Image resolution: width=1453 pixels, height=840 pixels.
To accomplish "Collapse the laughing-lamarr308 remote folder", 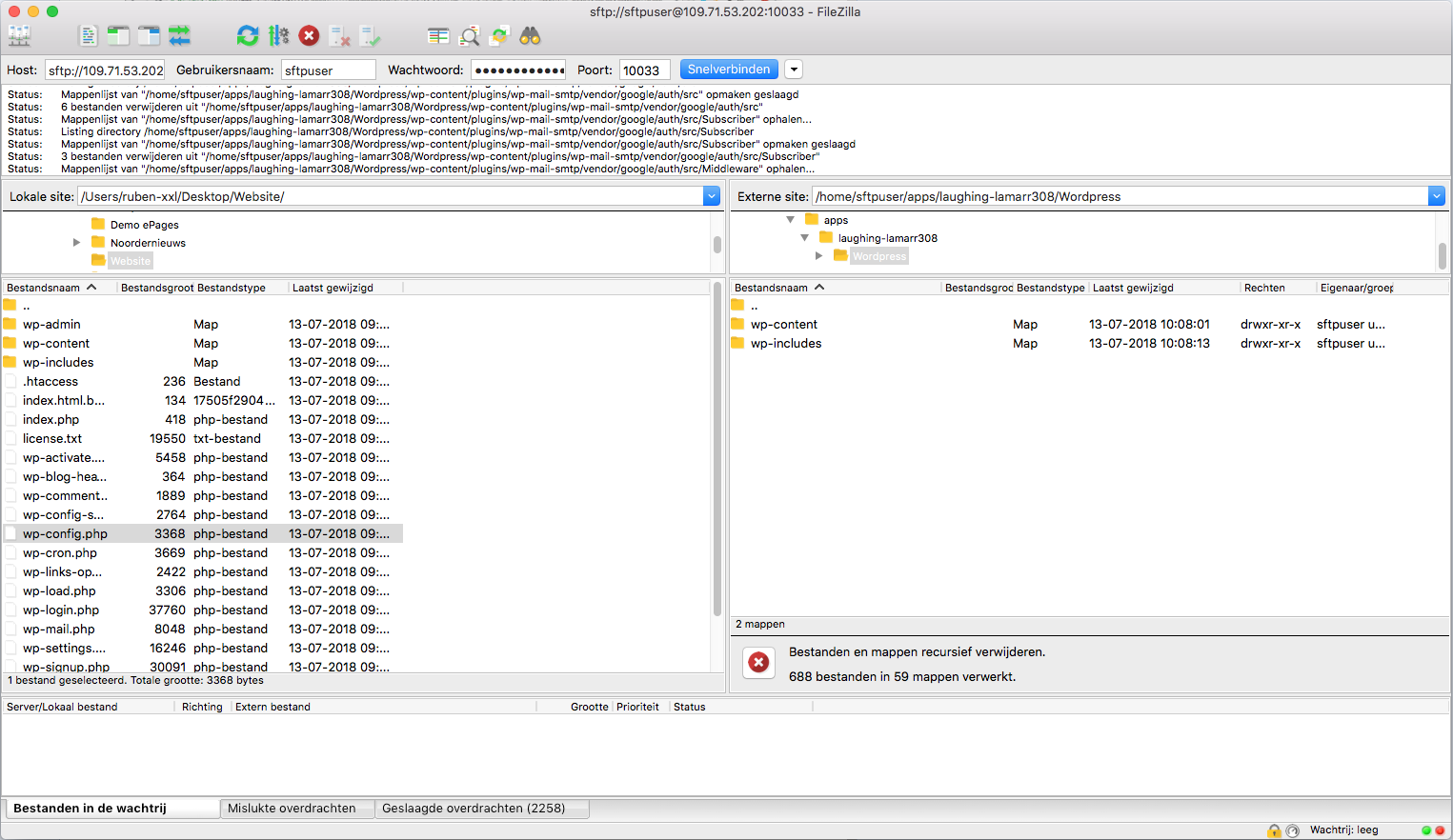I will point(804,238).
